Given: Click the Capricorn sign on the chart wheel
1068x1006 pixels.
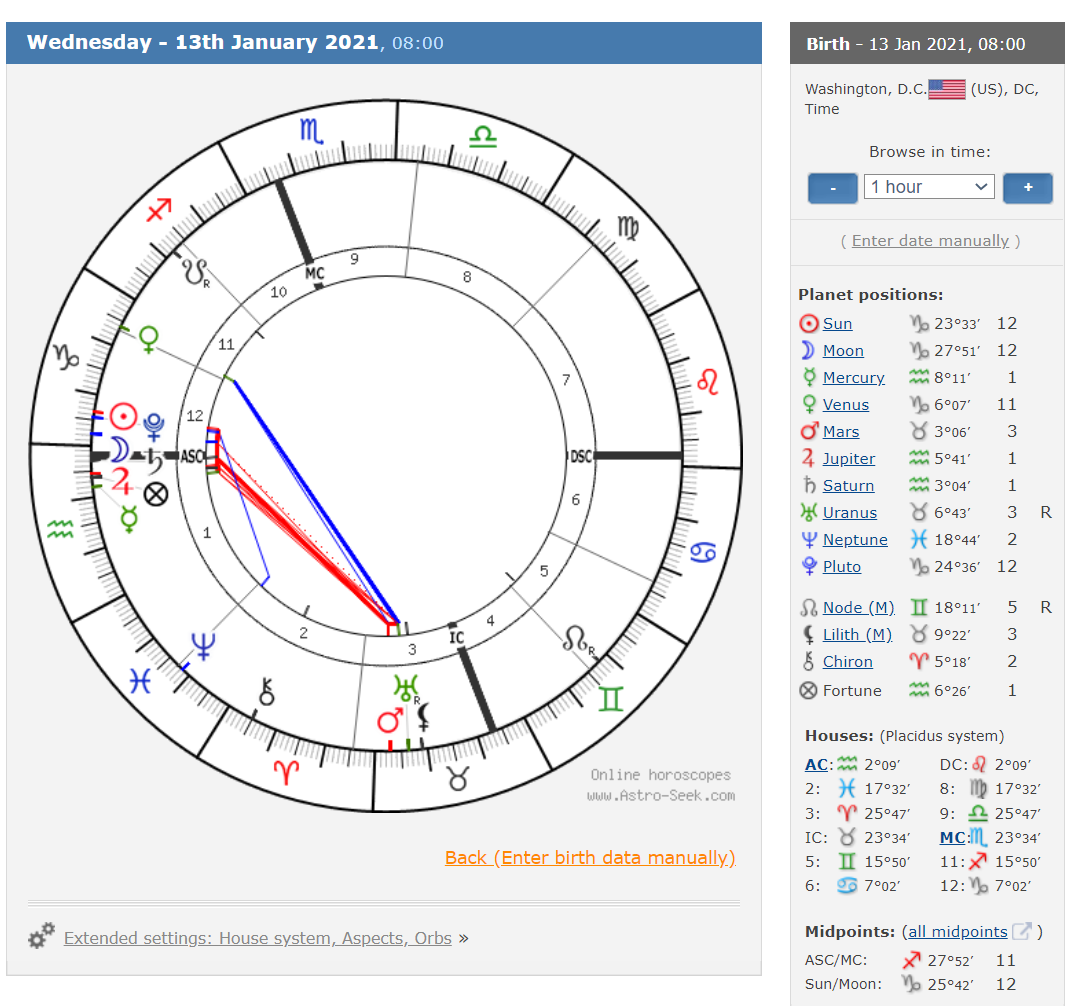Looking at the screenshot, I should (67, 357).
